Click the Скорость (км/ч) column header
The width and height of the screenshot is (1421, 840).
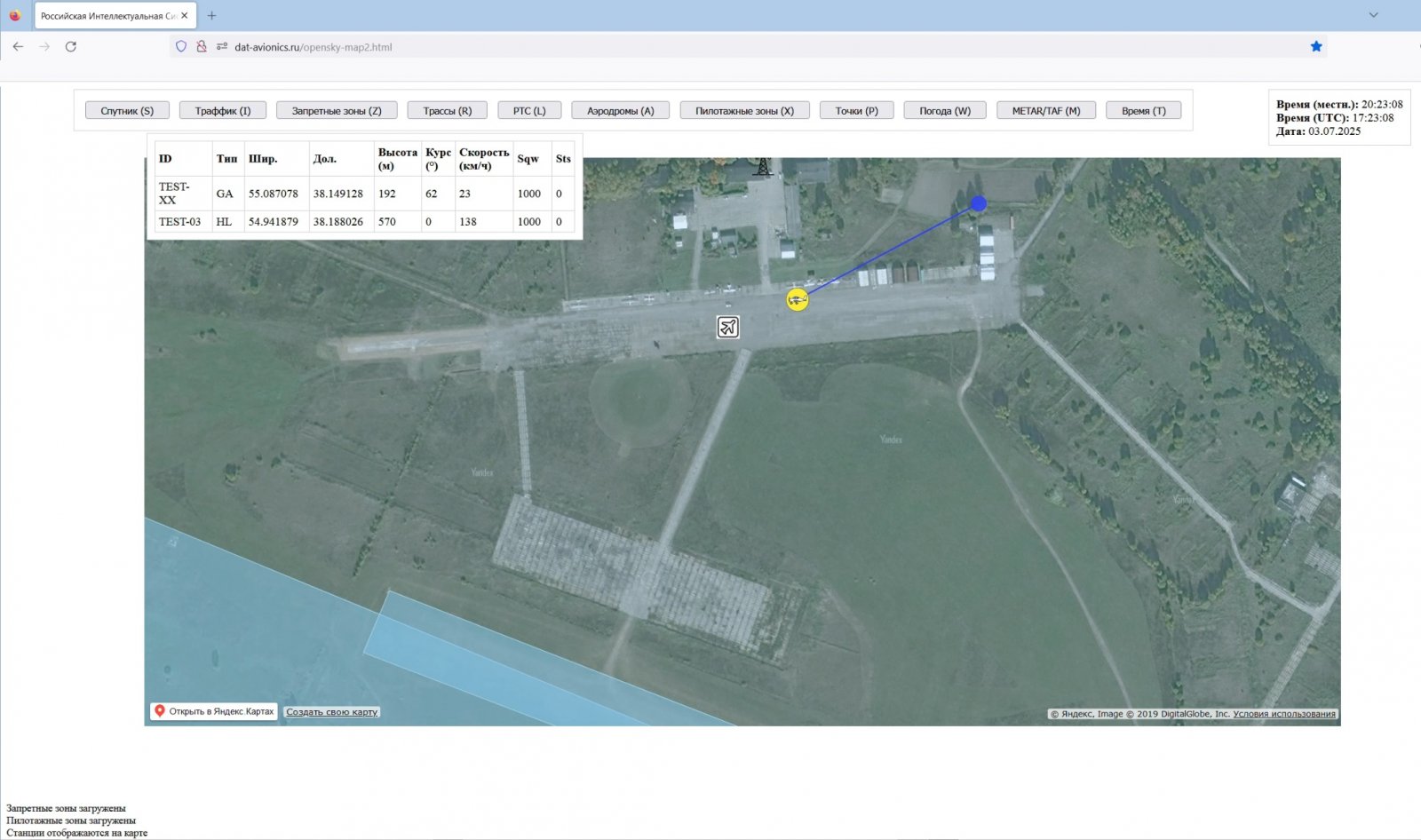coord(484,159)
